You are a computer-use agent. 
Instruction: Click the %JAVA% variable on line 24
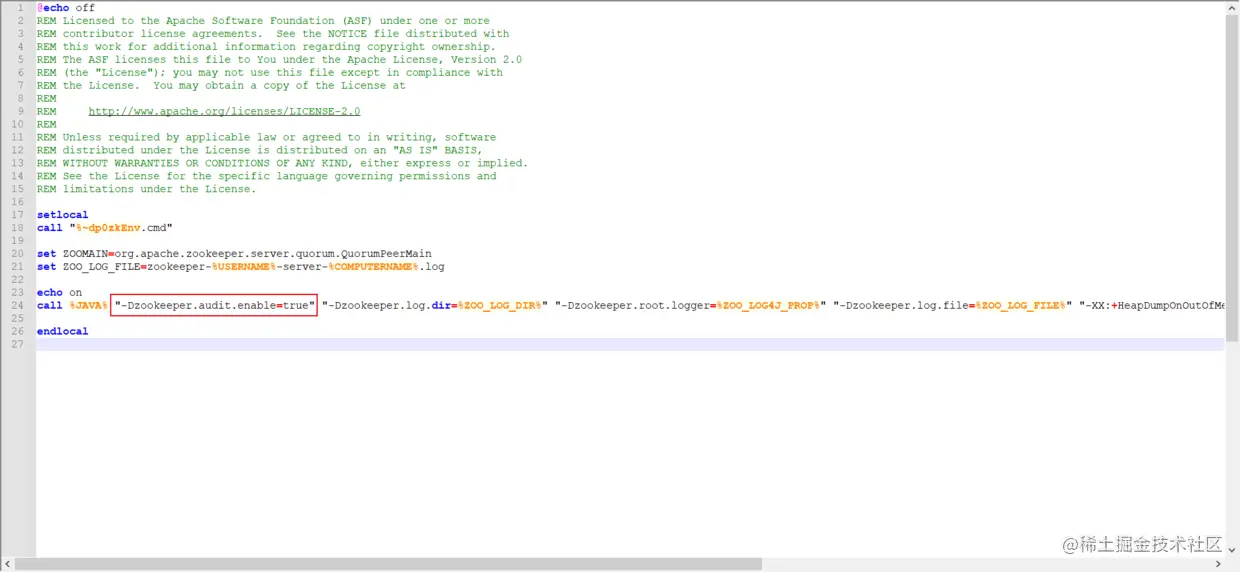[88, 305]
